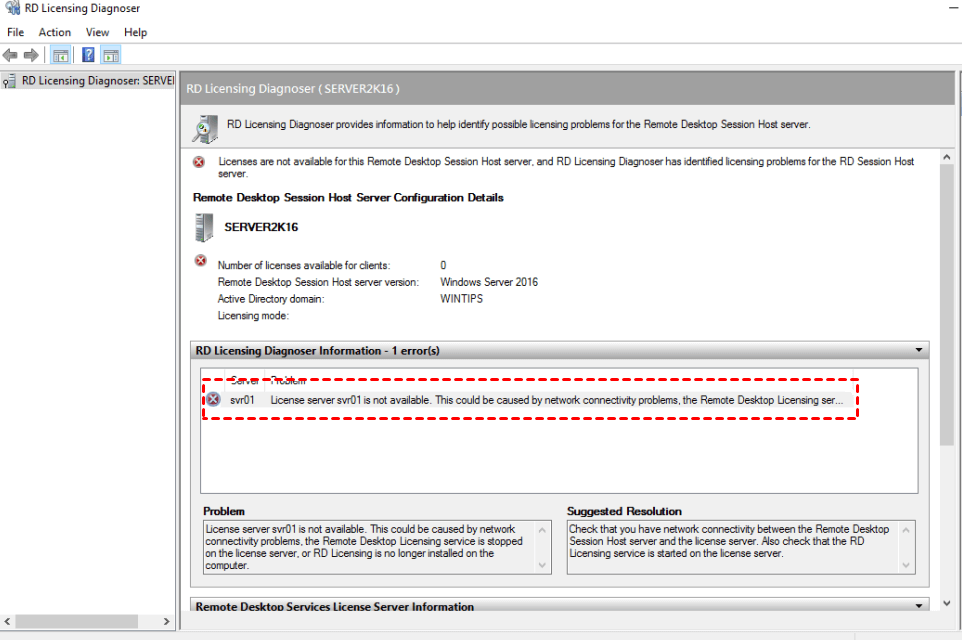
Task: Toggle the Show/Hide Console Tree icon
Action: [60, 55]
